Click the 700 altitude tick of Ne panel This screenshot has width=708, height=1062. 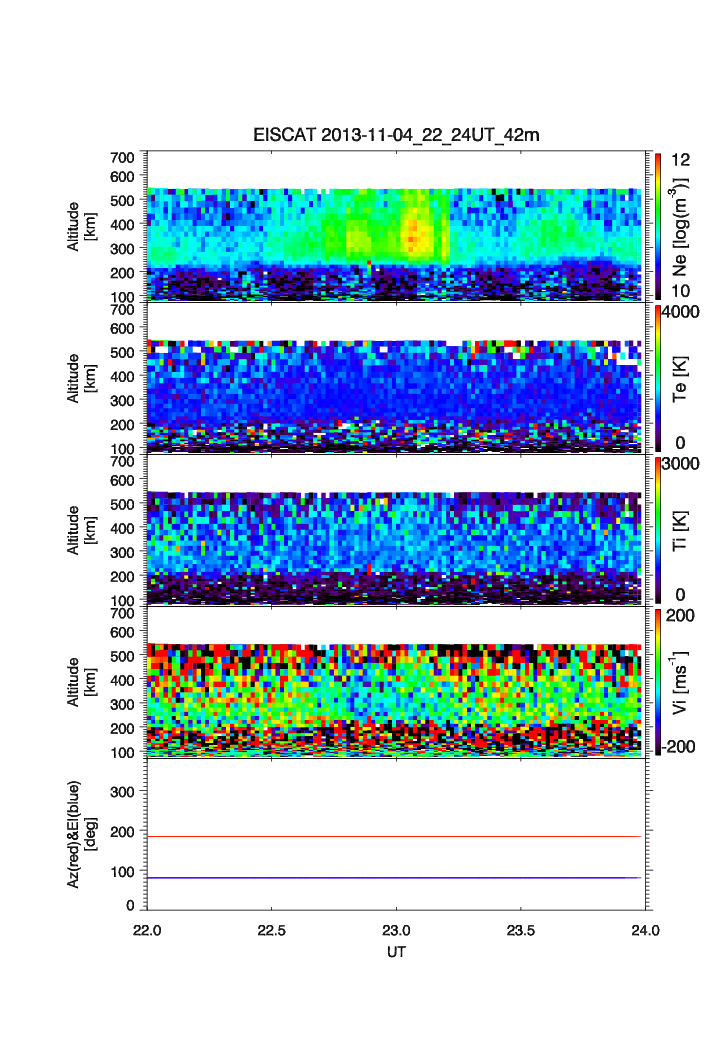pos(123,157)
